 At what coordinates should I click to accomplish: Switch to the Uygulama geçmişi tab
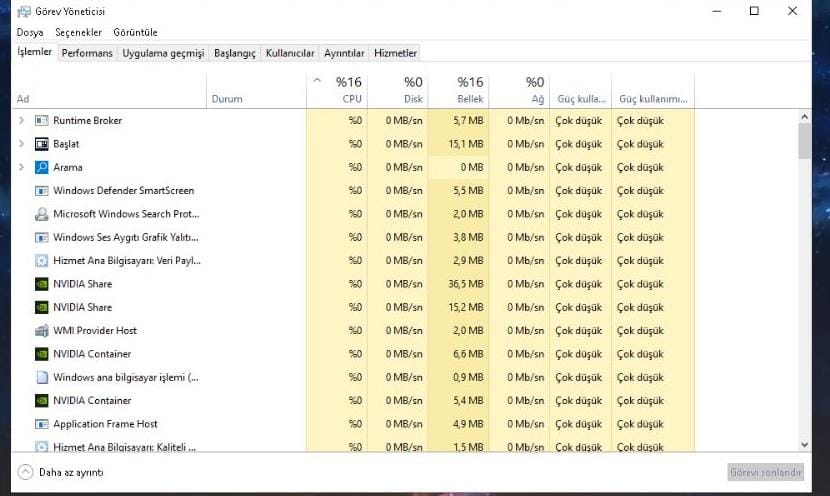pyautogui.click(x=163, y=53)
